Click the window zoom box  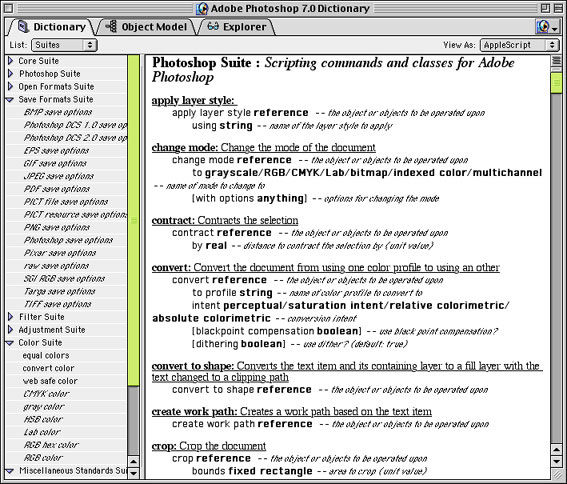545,8
